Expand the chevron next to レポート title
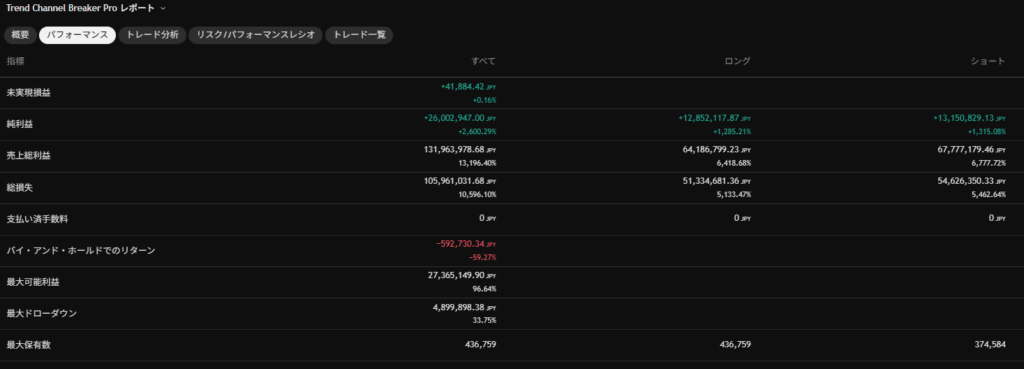Screen dimensions: 1024x369 pos(163,8)
